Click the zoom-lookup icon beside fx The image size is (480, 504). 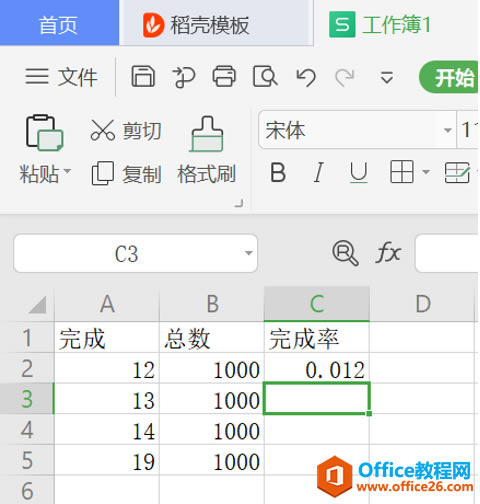point(345,253)
